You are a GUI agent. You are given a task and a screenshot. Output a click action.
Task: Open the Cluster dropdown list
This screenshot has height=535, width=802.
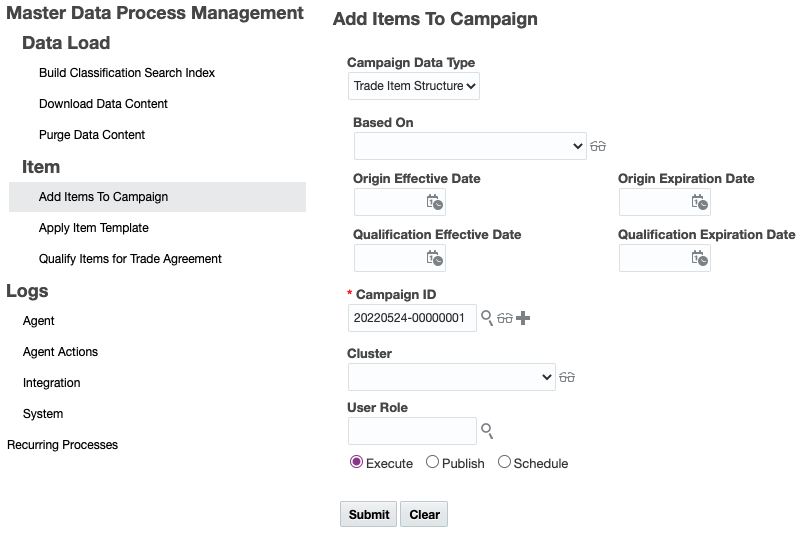(451, 377)
